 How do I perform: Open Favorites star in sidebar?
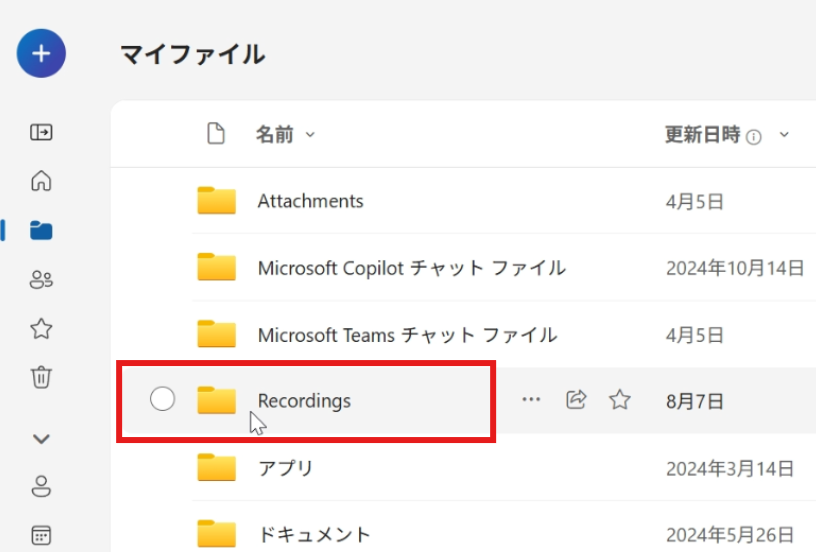[41, 329]
